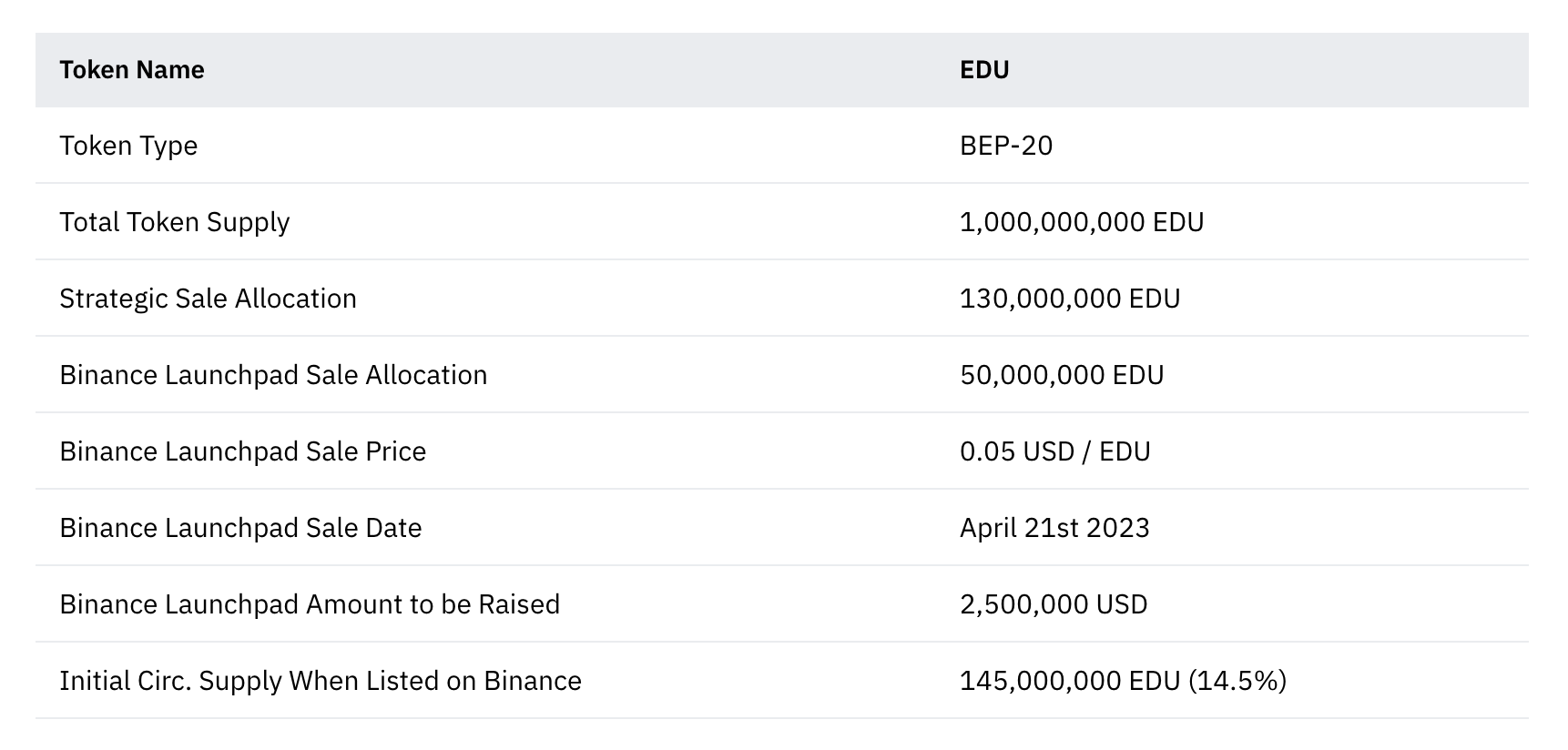Click the (14.5%) percentage text
Image resolution: width=1568 pixels, height=750 pixels.
1237,681
